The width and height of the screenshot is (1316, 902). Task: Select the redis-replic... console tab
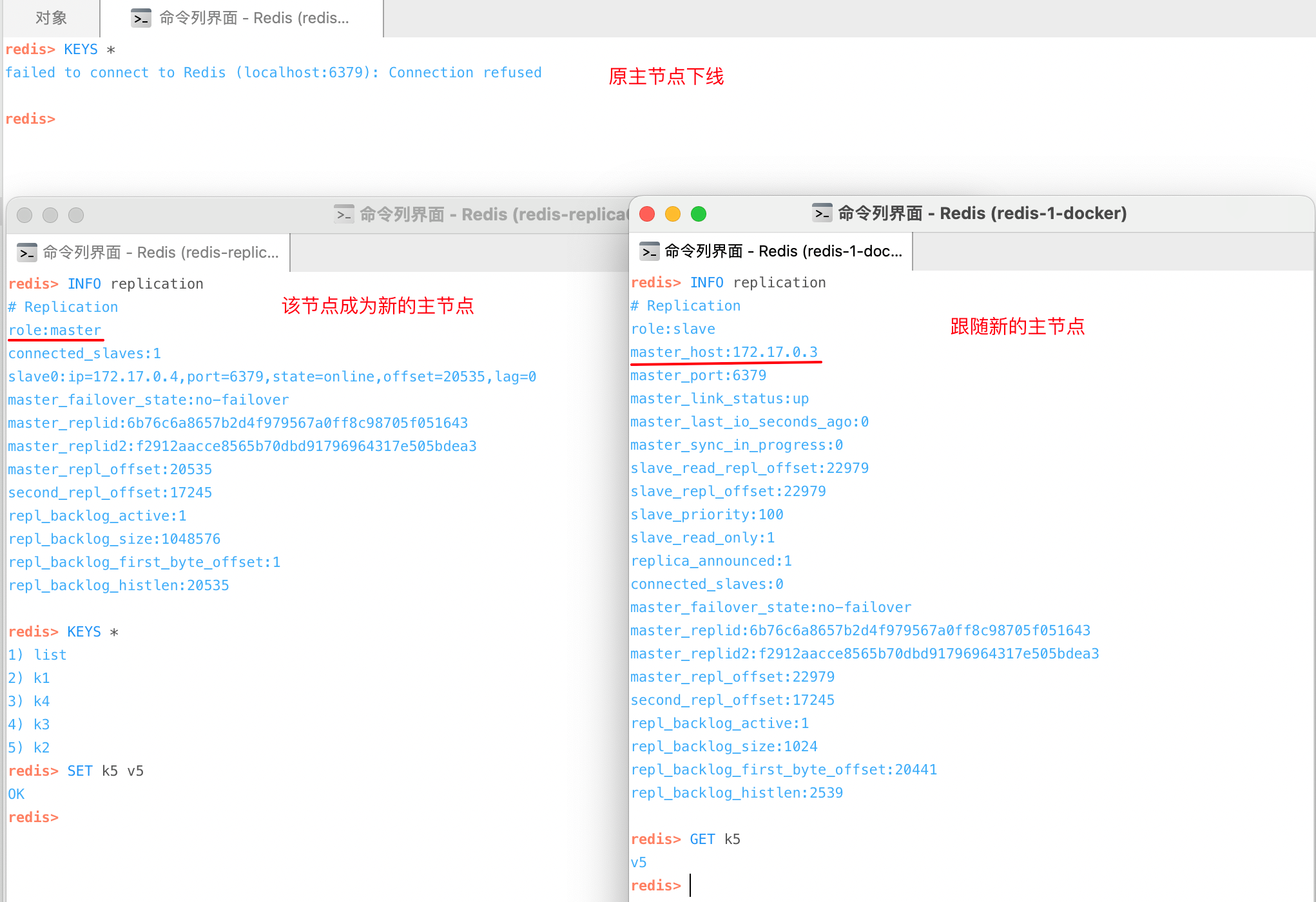coord(150,253)
